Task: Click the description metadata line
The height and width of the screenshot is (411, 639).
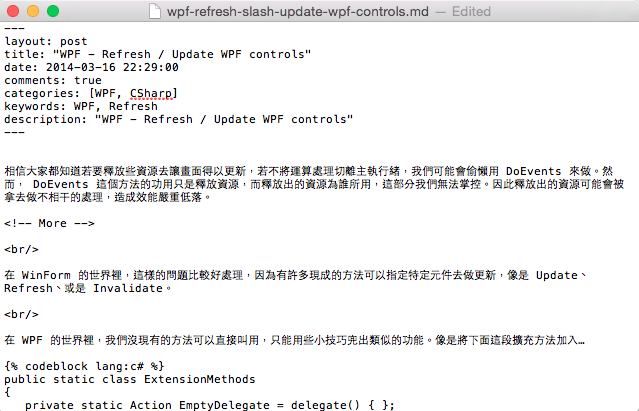Action: (x=178, y=119)
